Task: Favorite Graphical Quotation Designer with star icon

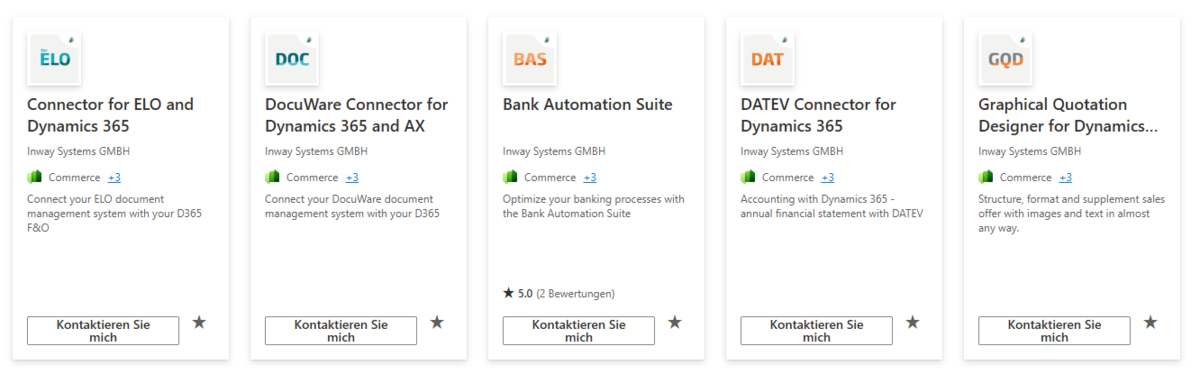Action: [x=1151, y=322]
